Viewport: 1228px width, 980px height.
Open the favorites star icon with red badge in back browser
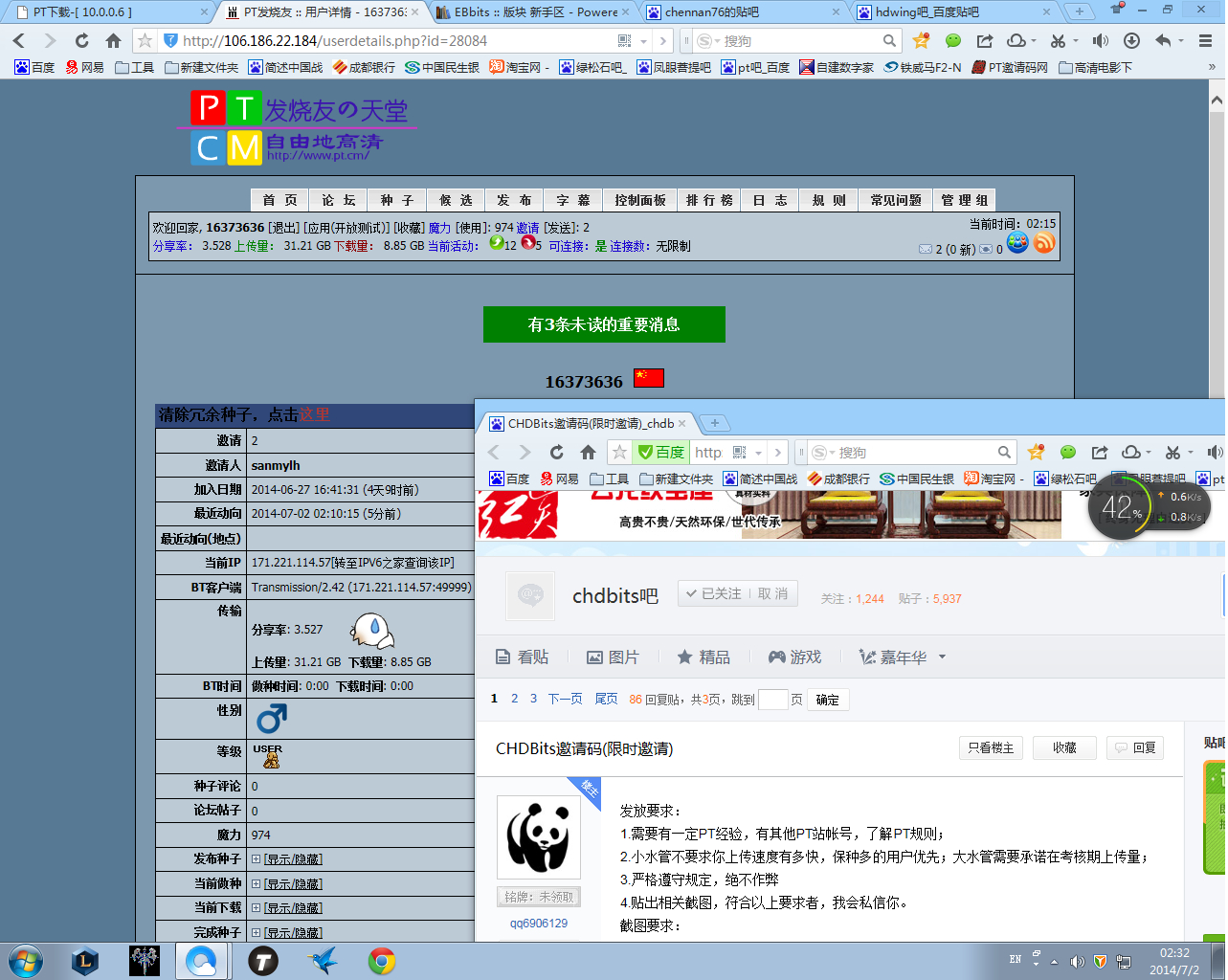(x=921, y=41)
